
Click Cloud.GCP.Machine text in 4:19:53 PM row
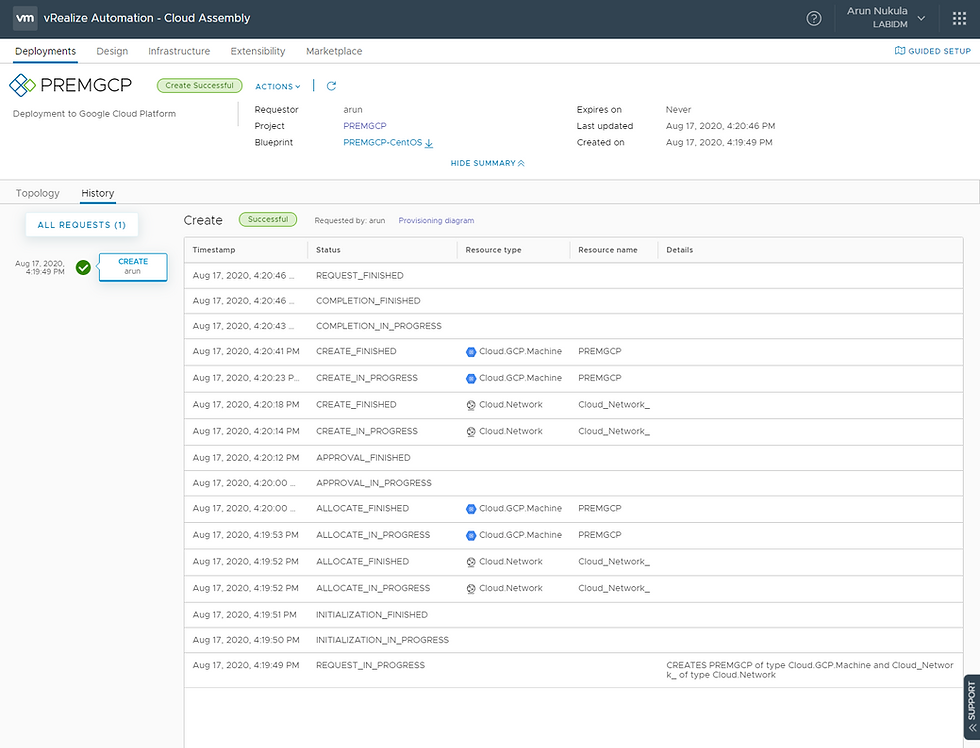(x=520, y=535)
